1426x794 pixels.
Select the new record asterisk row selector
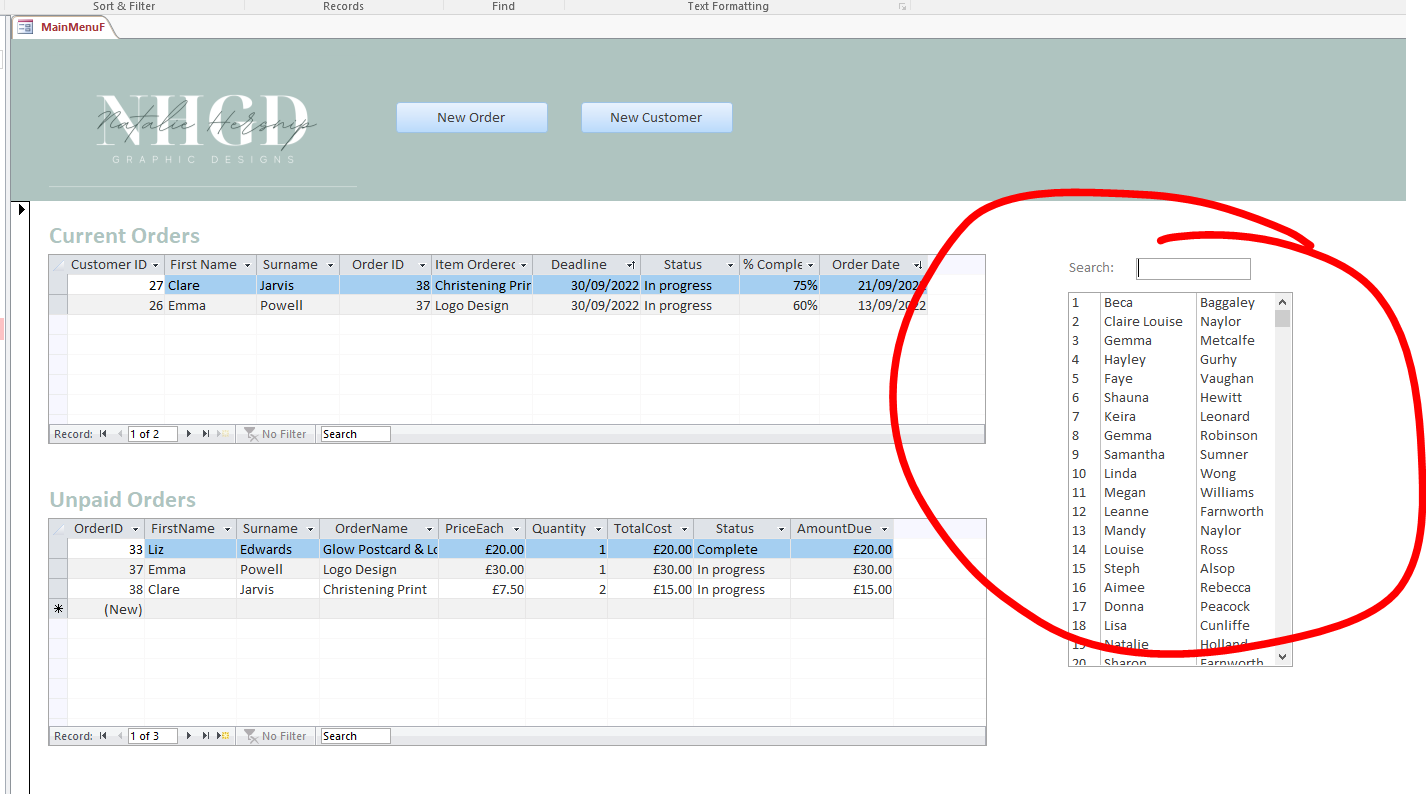pos(58,609)
